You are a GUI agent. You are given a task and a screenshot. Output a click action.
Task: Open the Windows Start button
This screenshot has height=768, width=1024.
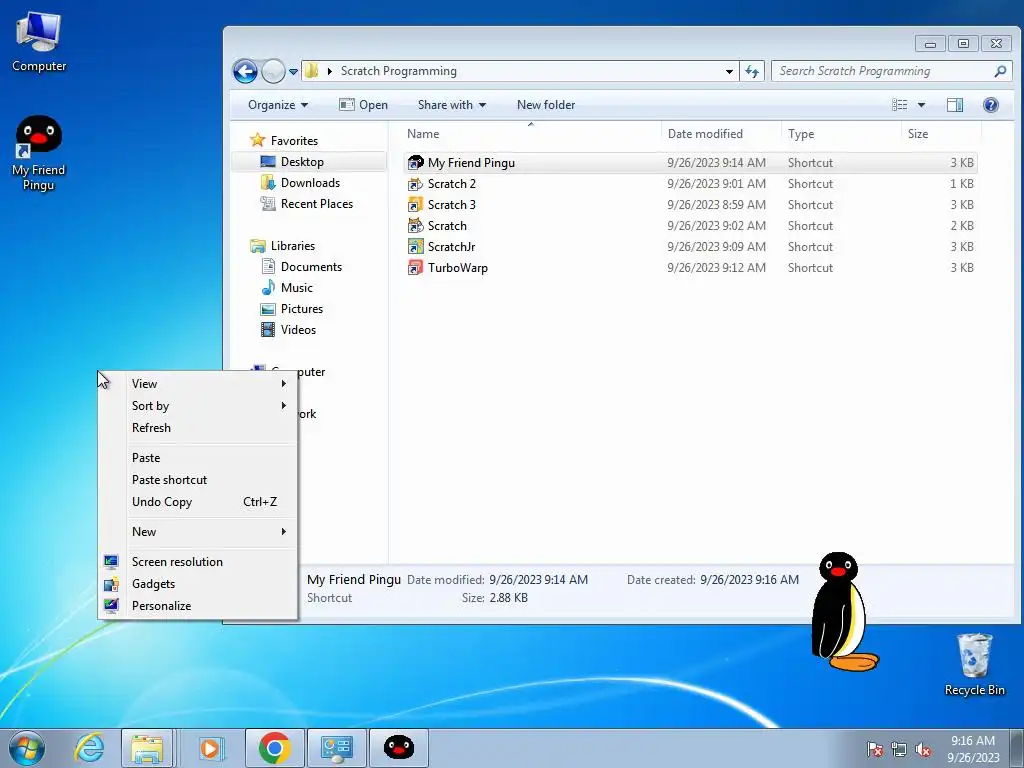(x=27, y=748)
